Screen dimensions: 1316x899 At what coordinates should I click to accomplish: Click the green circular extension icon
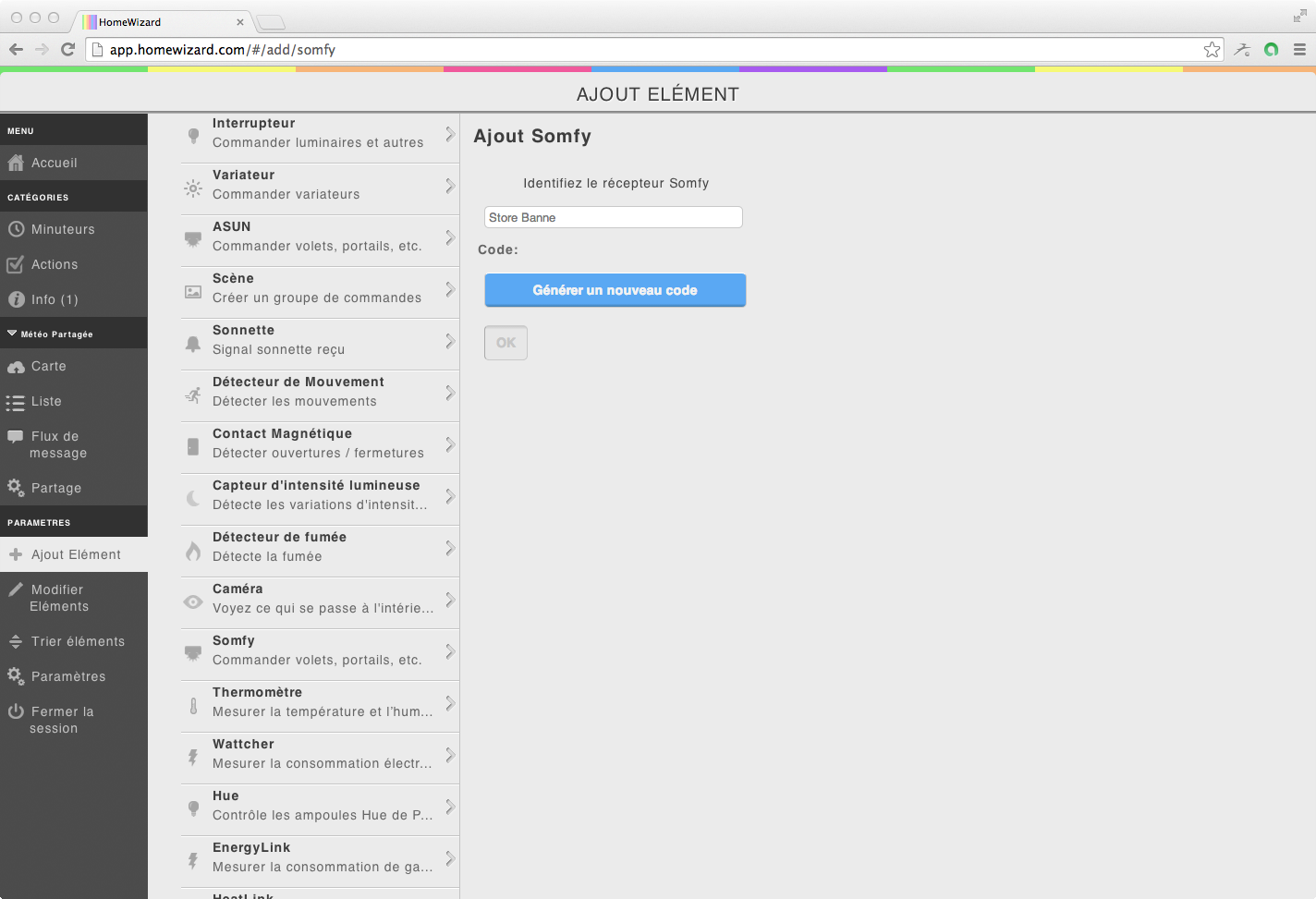(1272, 50)
